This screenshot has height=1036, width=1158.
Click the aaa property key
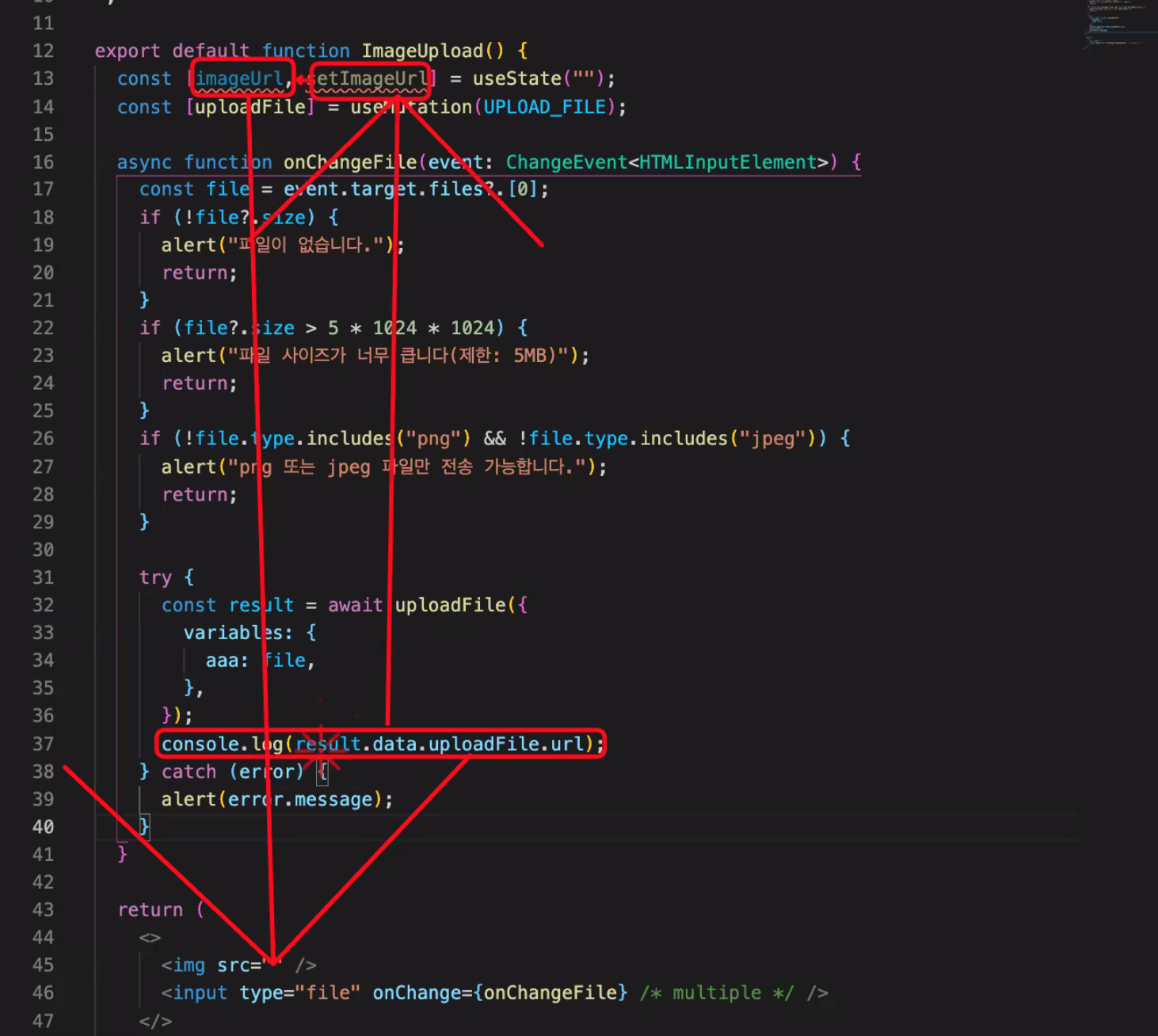point(223,661)
